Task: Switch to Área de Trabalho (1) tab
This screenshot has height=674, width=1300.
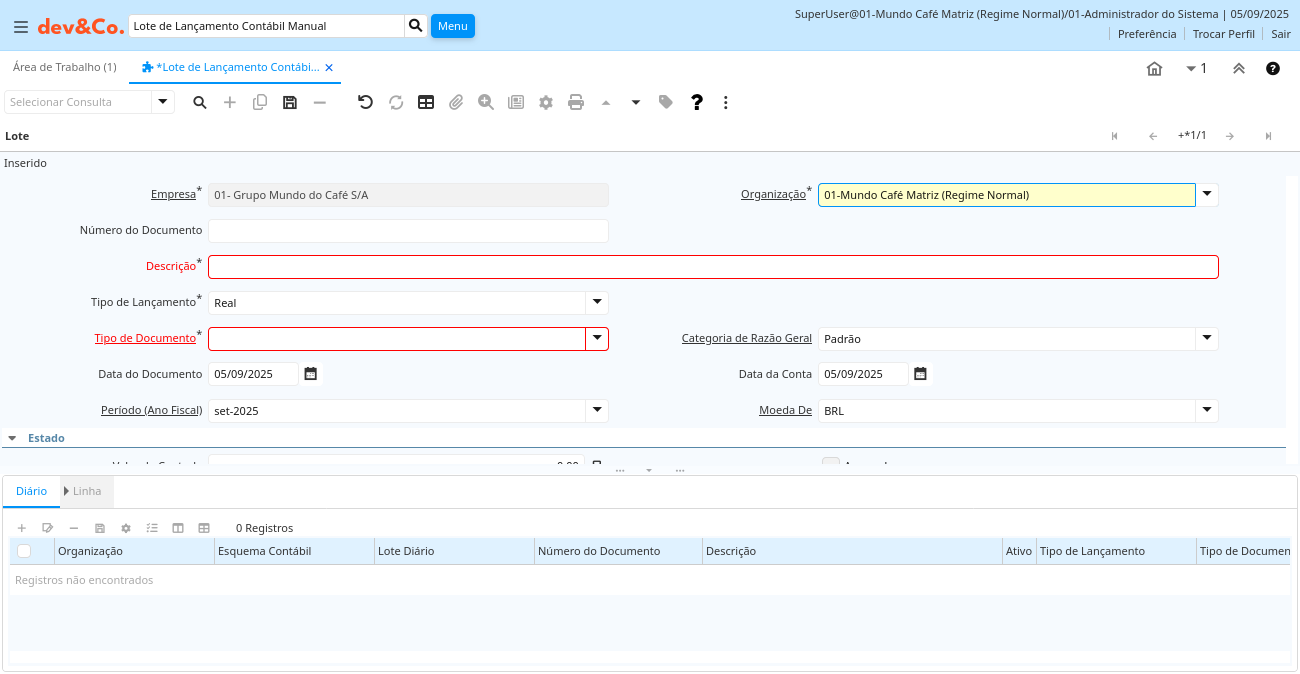Action: pyautogui.click(x=64, y=67)
